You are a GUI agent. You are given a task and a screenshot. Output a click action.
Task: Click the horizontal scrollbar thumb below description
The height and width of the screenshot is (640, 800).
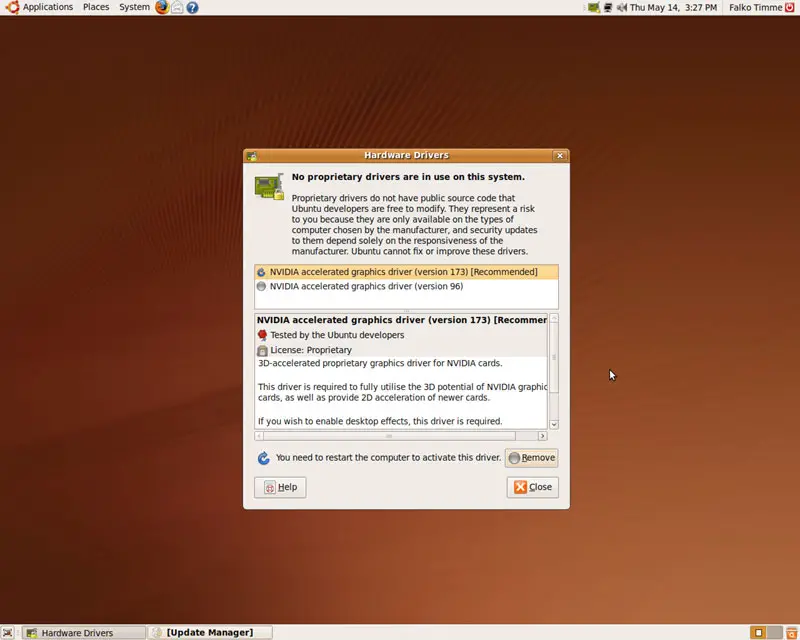click(x=389, y=436)
